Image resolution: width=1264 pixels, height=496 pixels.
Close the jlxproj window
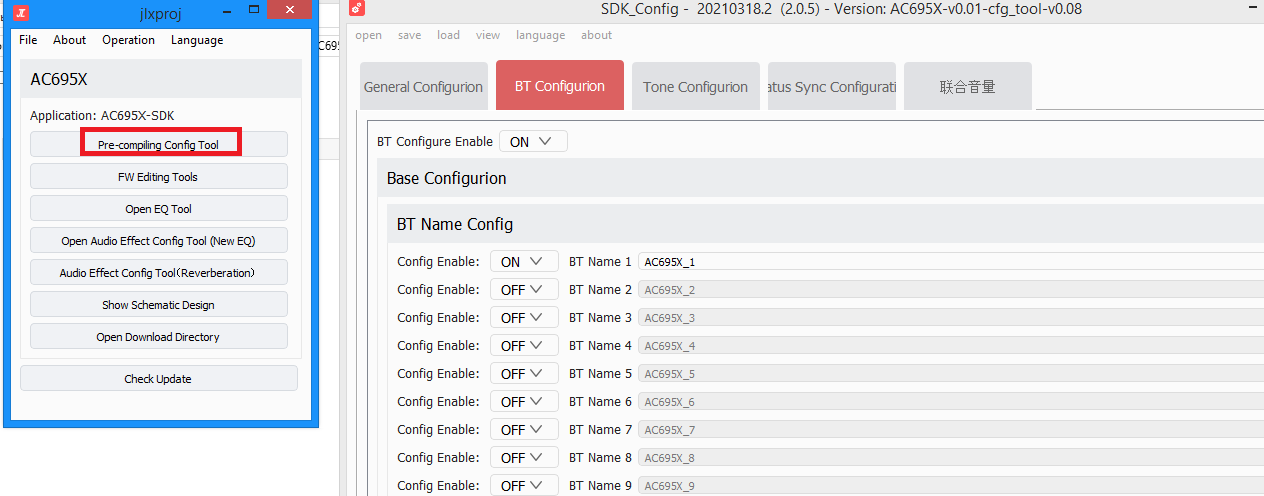(290, 10)
